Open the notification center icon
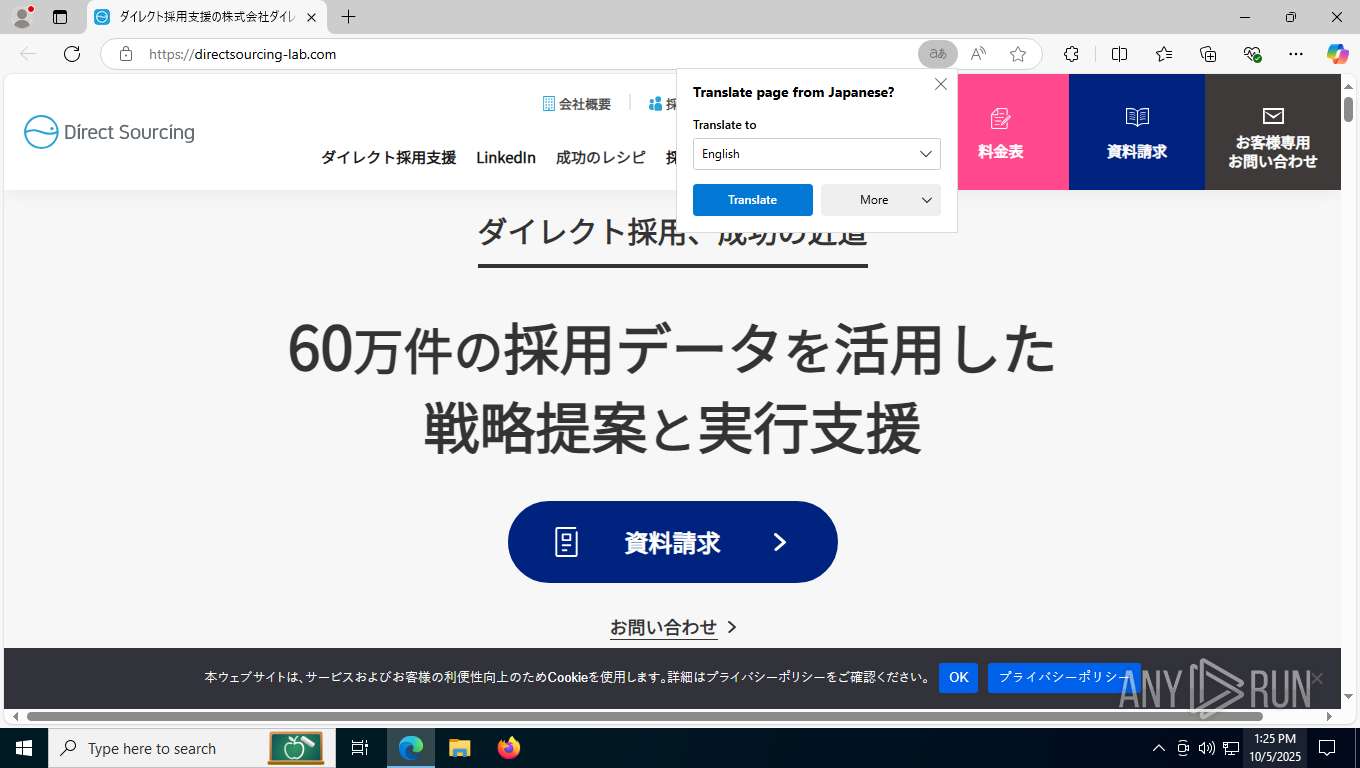This screenshot has height=768, width=1360. point(1327,748)
